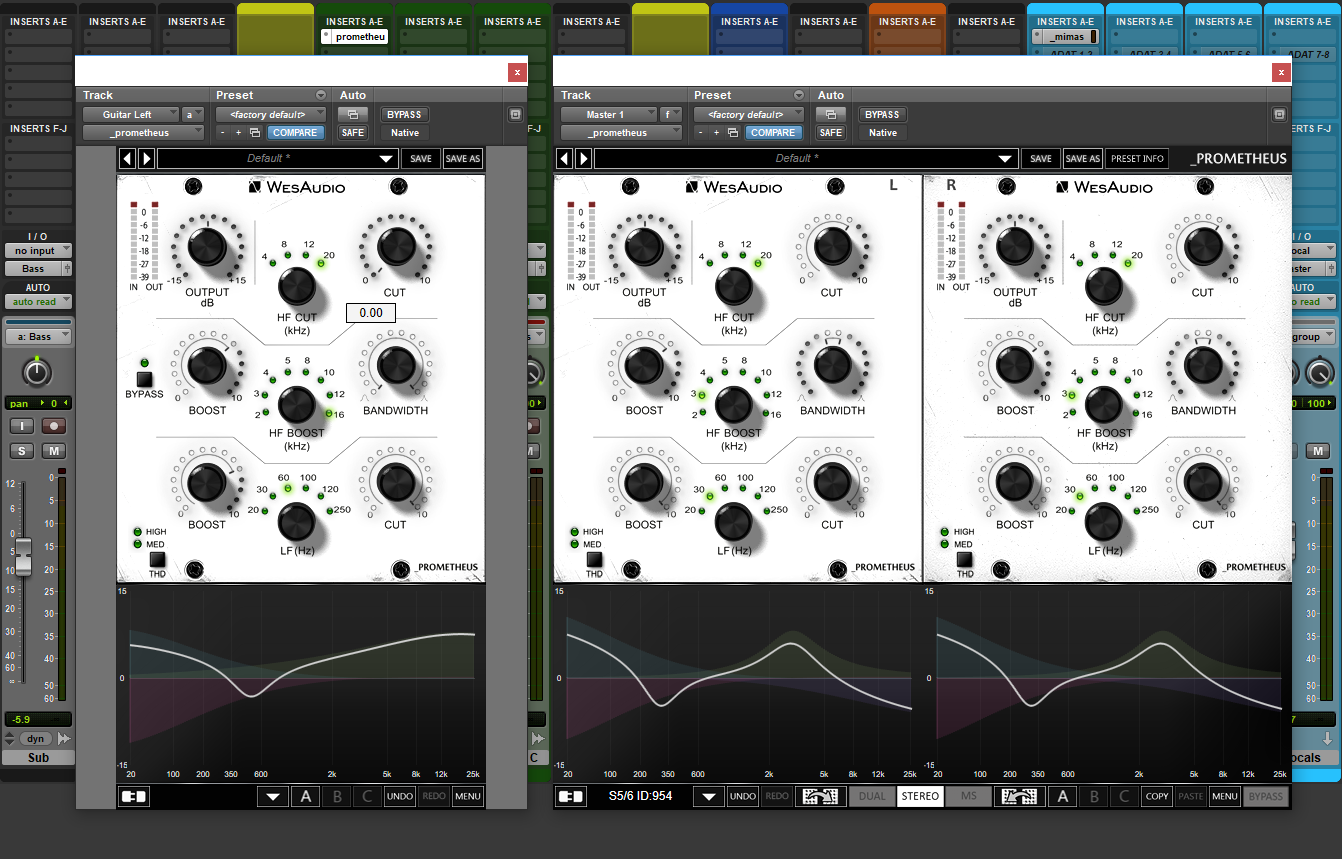This screenshot has height=859, width=1342.
Task: Go to next preset in Guitar Left plugin
Action: pyautogui.click(x=146, y=158)
